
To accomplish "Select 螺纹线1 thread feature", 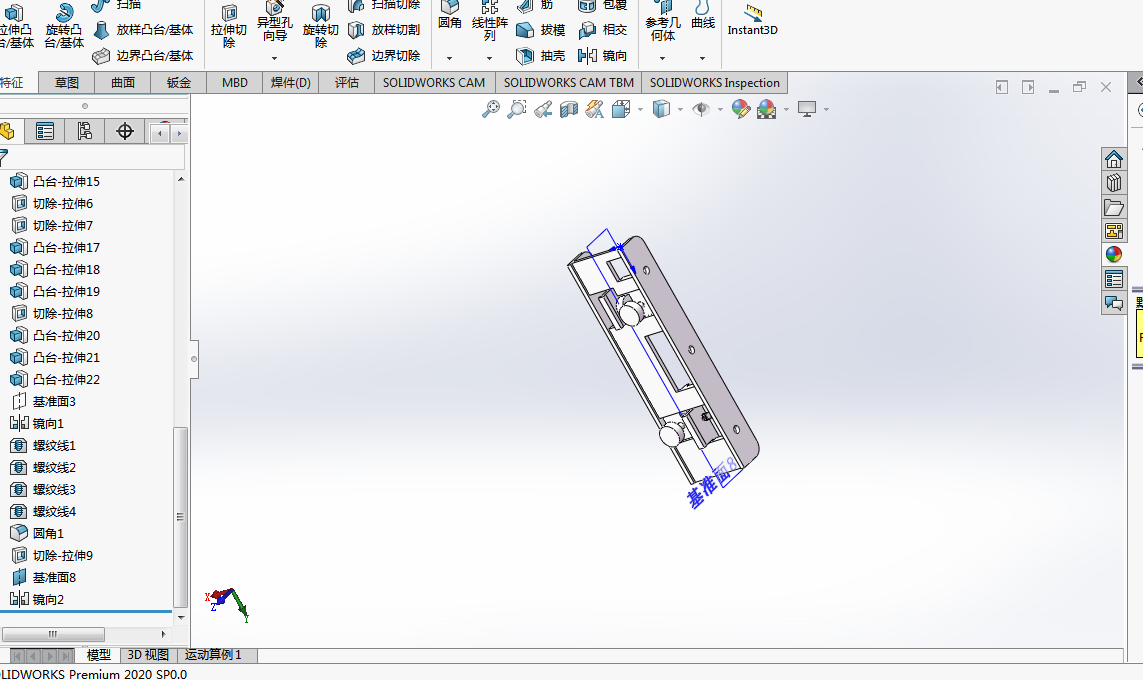I will [44, 445].
